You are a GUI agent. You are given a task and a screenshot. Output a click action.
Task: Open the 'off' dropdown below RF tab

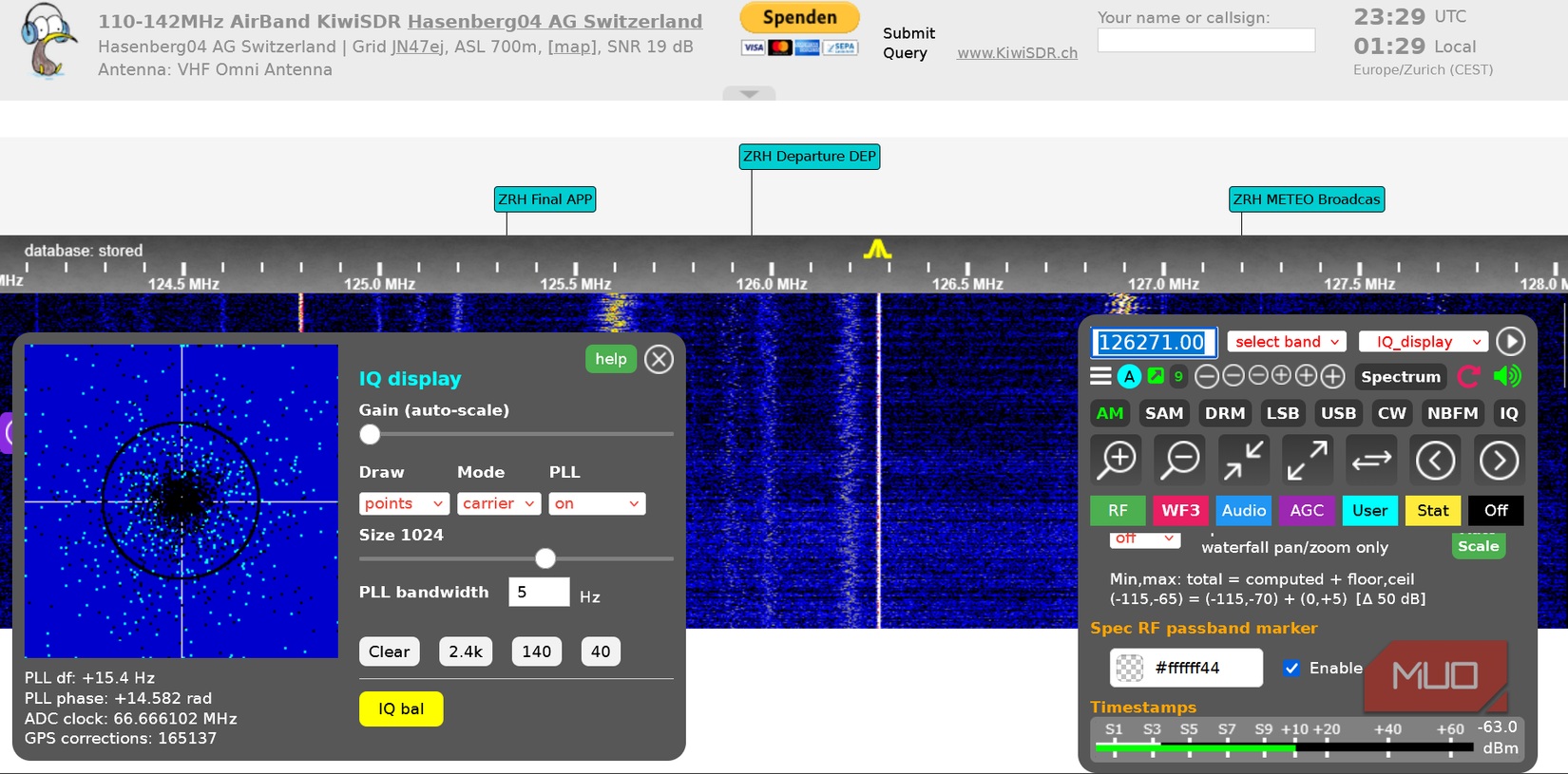point(1145,538)
